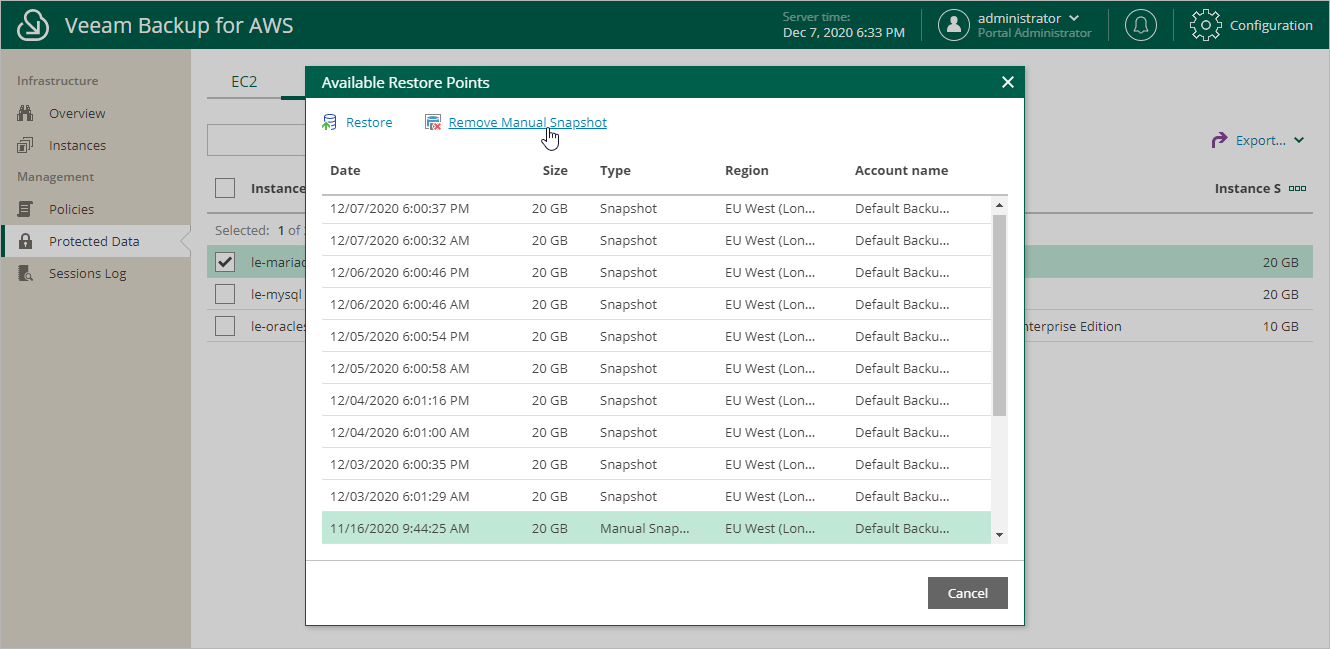Click the Restore icon in dialog
Viewport: 1330px width, 649px height.
point(329,123)
